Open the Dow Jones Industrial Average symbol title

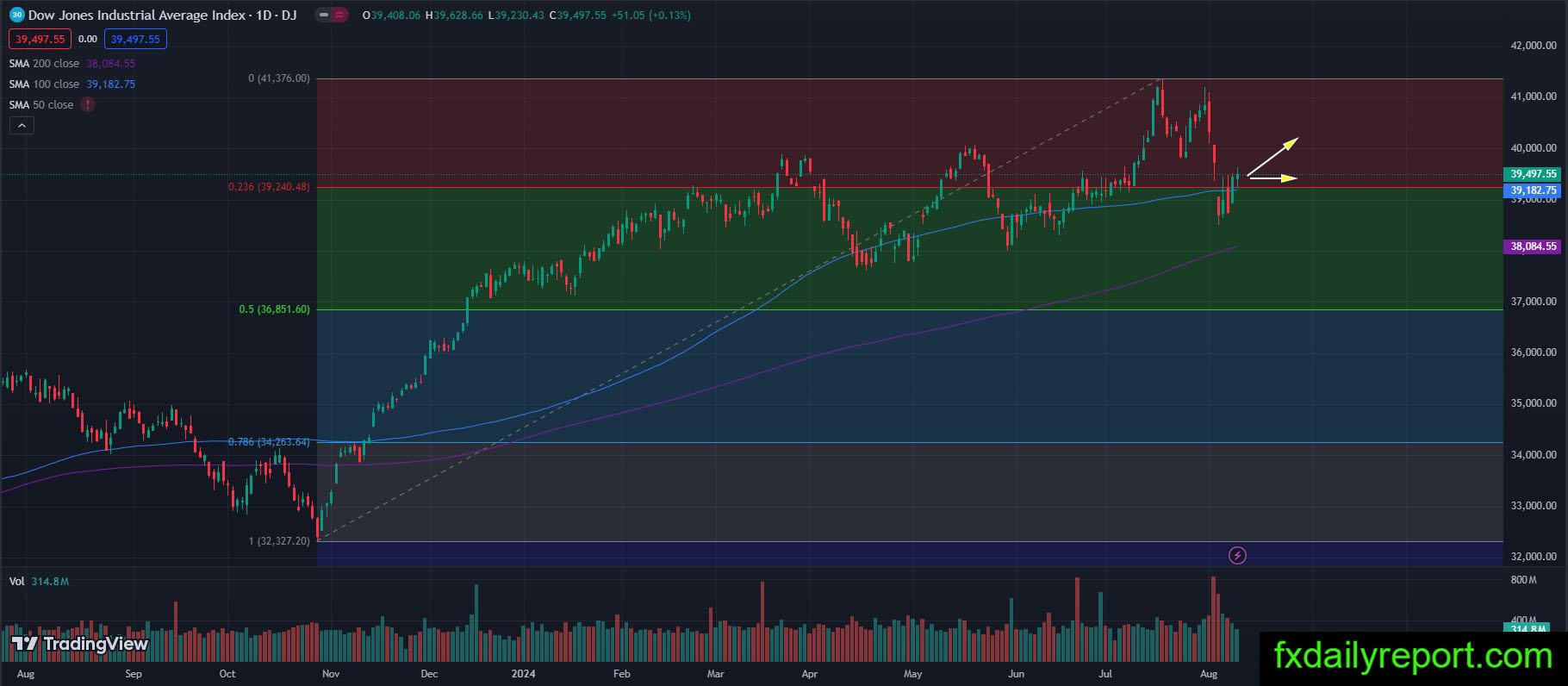click(x=162, y=15)
